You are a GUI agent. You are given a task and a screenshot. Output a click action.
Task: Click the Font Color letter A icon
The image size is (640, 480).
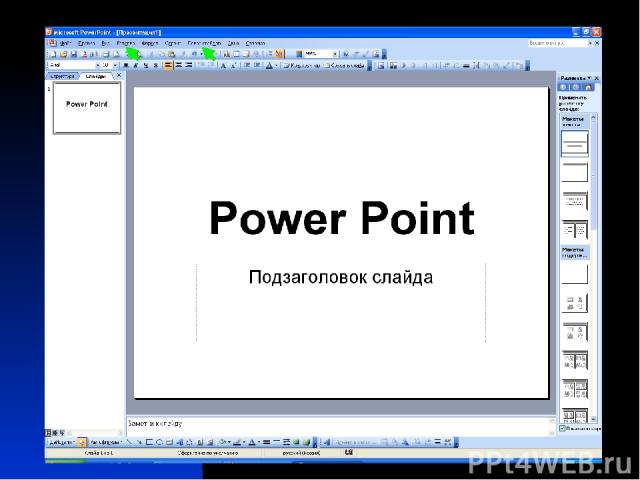pos(269,65)
